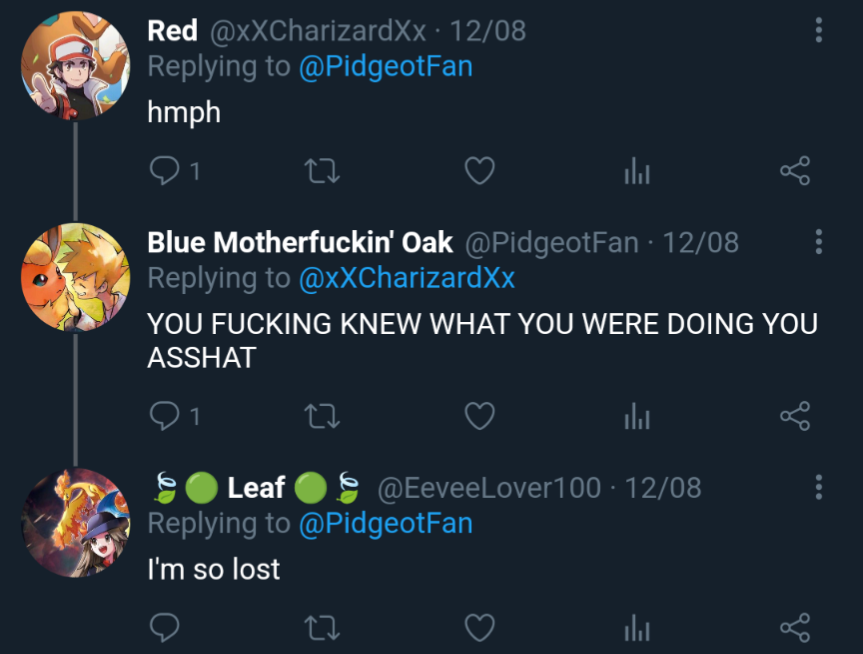
Task: Share Blue Oak's ASSHAT tweet
Action: pos(795,415)
